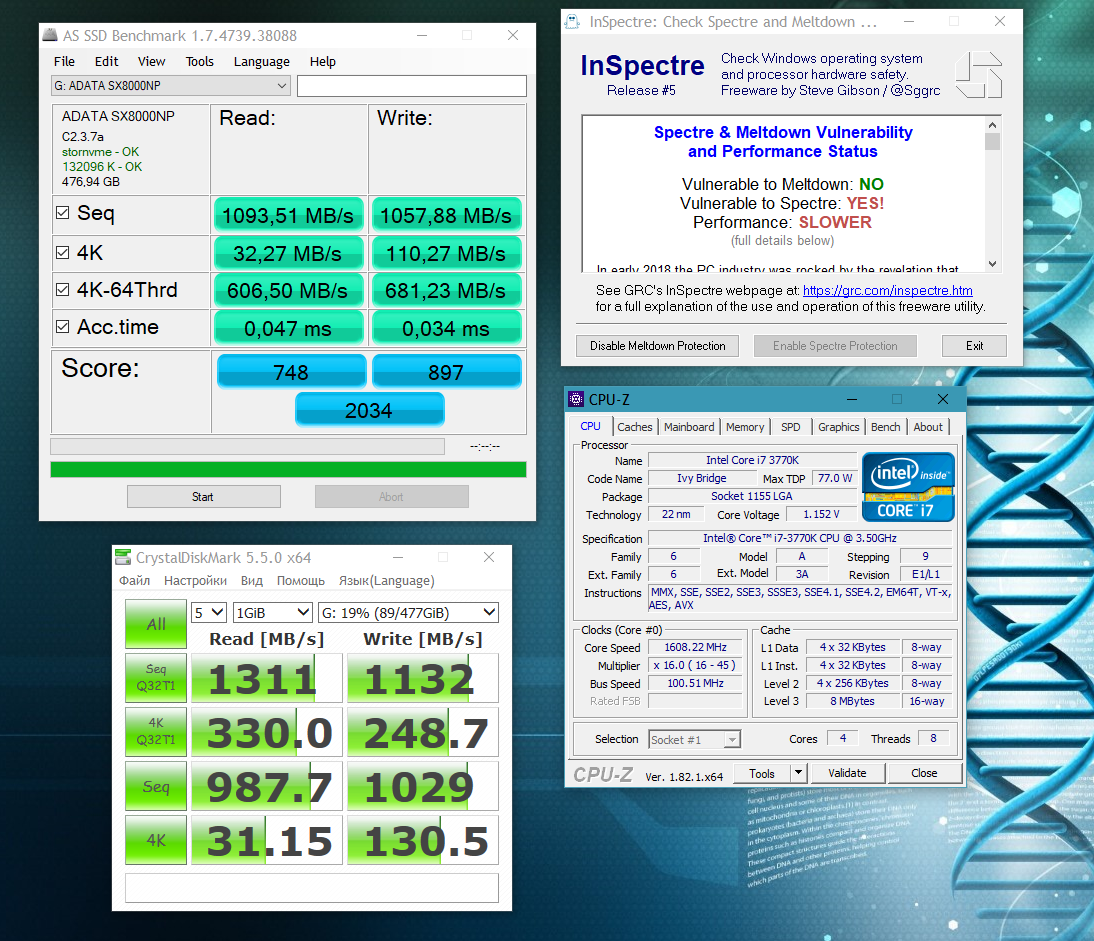This screenshot has height=941, width=1094.
Task: Switch to the Memory tab in CPU-Z
Action: [745, 427]
